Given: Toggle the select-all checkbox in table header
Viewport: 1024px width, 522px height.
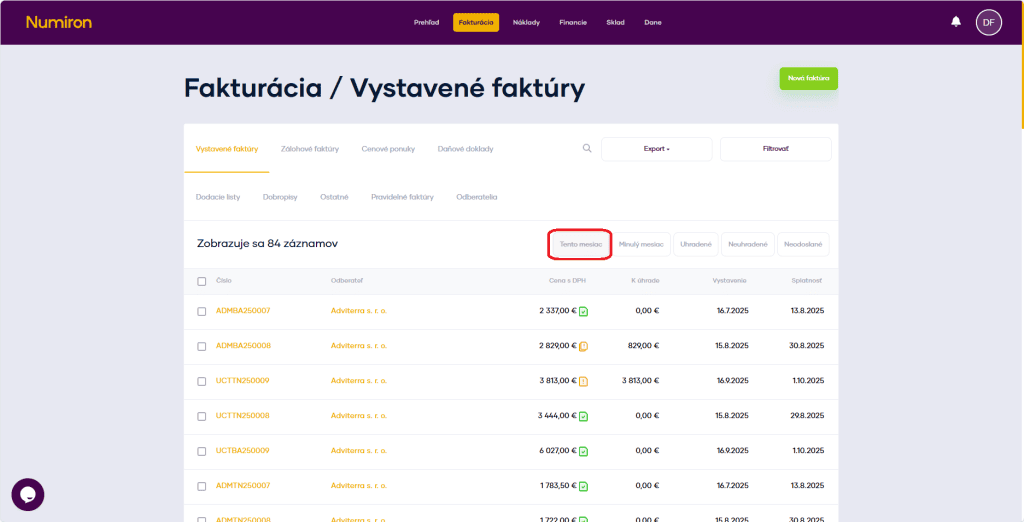Looking at the screenshot, I should pos(202,281).
